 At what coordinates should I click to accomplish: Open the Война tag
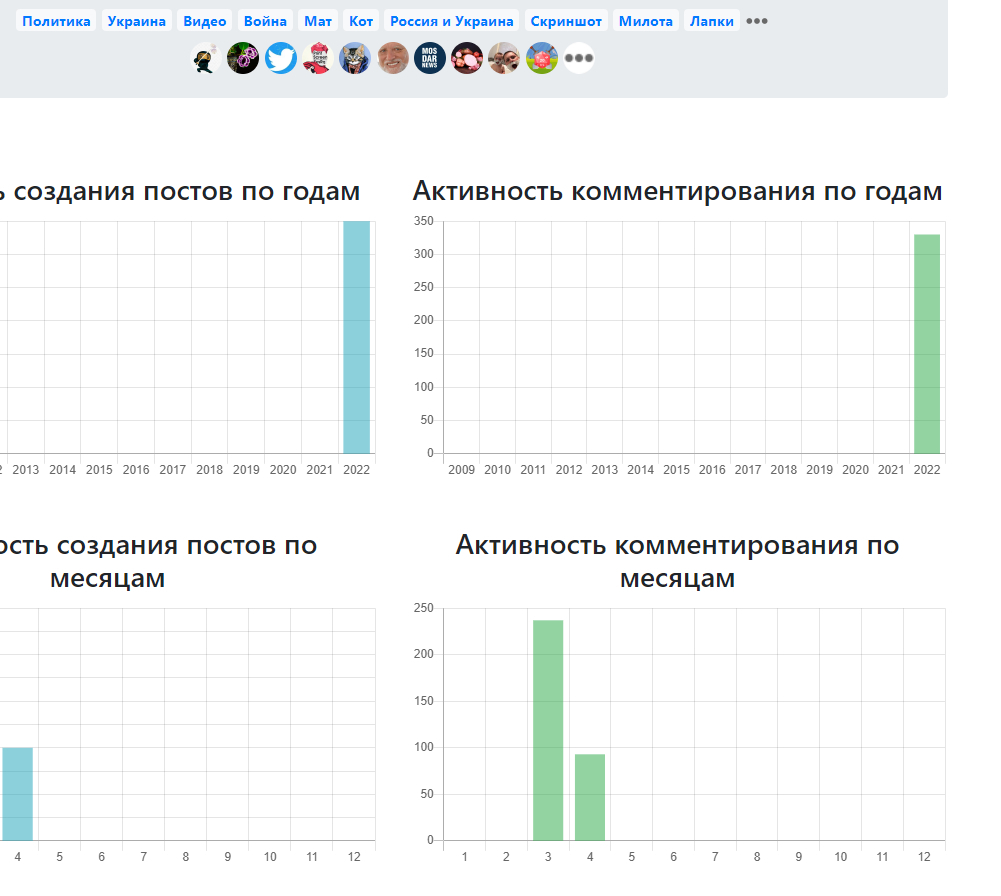[265, 21]
